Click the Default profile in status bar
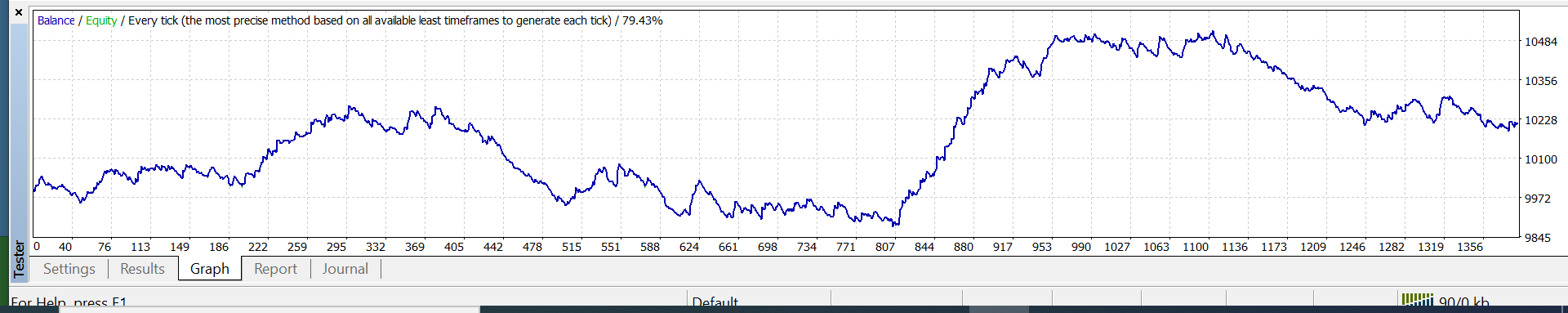Screen dimensions: 1568x313 click(715, 303)
